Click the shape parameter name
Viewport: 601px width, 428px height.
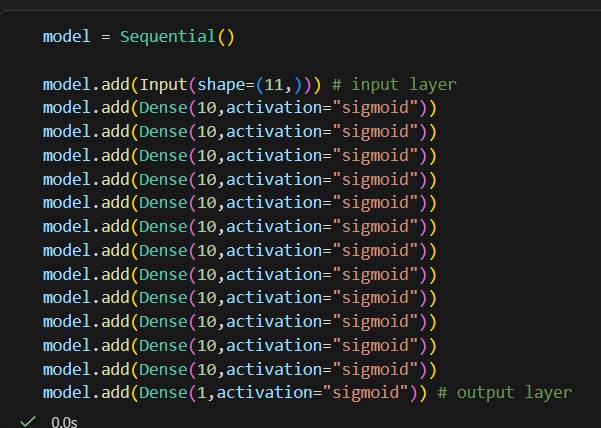click(x=221, y=84)
